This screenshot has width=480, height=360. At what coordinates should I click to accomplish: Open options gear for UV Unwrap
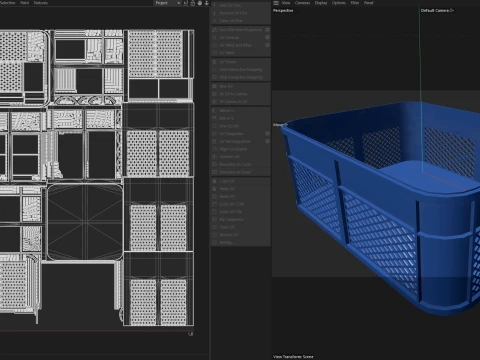tap(267, 37)
